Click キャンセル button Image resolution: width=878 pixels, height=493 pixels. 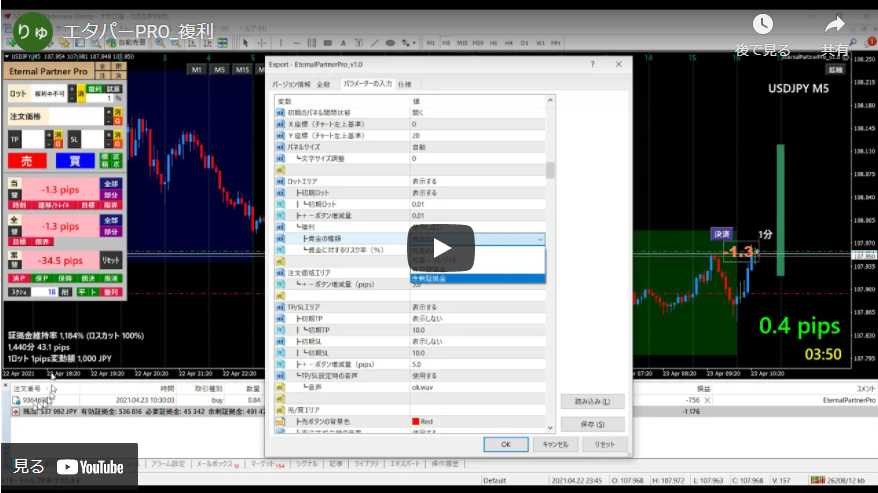(x=555, y=444)
